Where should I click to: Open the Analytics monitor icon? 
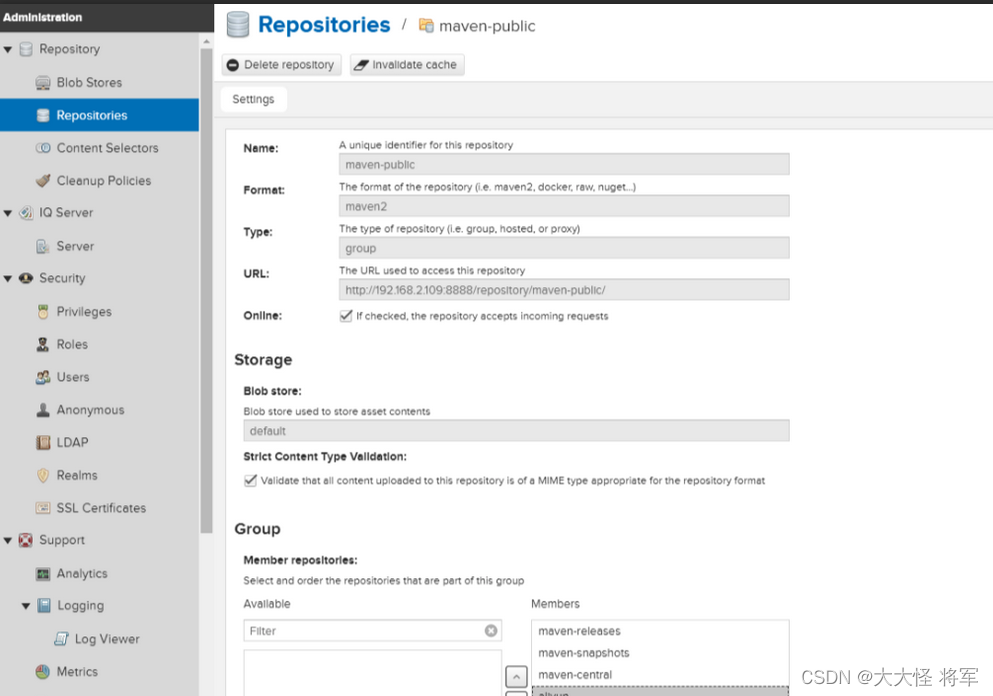click(43, 574)
